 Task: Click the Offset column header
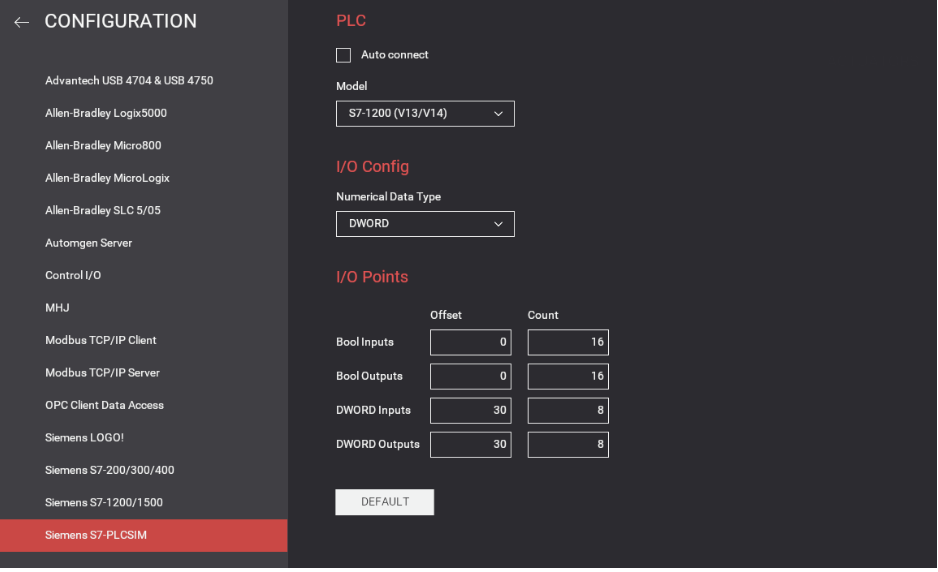tap(446, 315)
